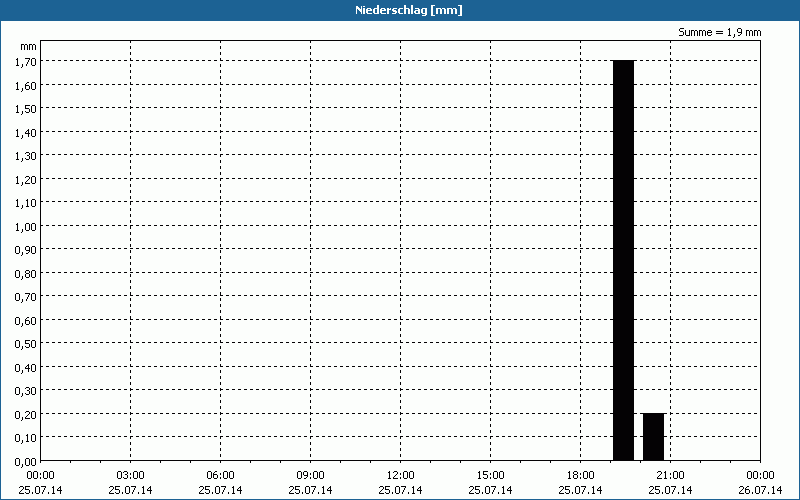Click the 03:00 time label on x-axis

tap(131, 476)
